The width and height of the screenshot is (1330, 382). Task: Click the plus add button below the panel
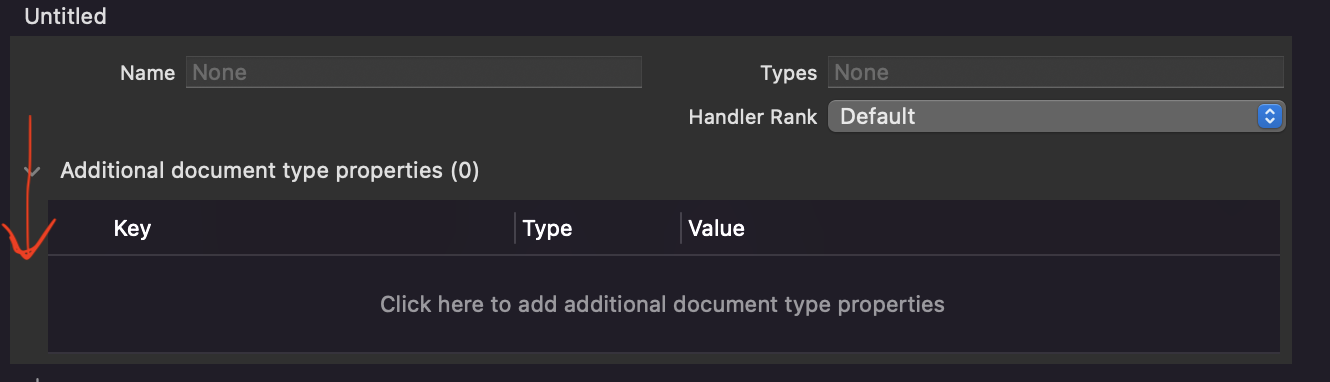coord(37,379)
